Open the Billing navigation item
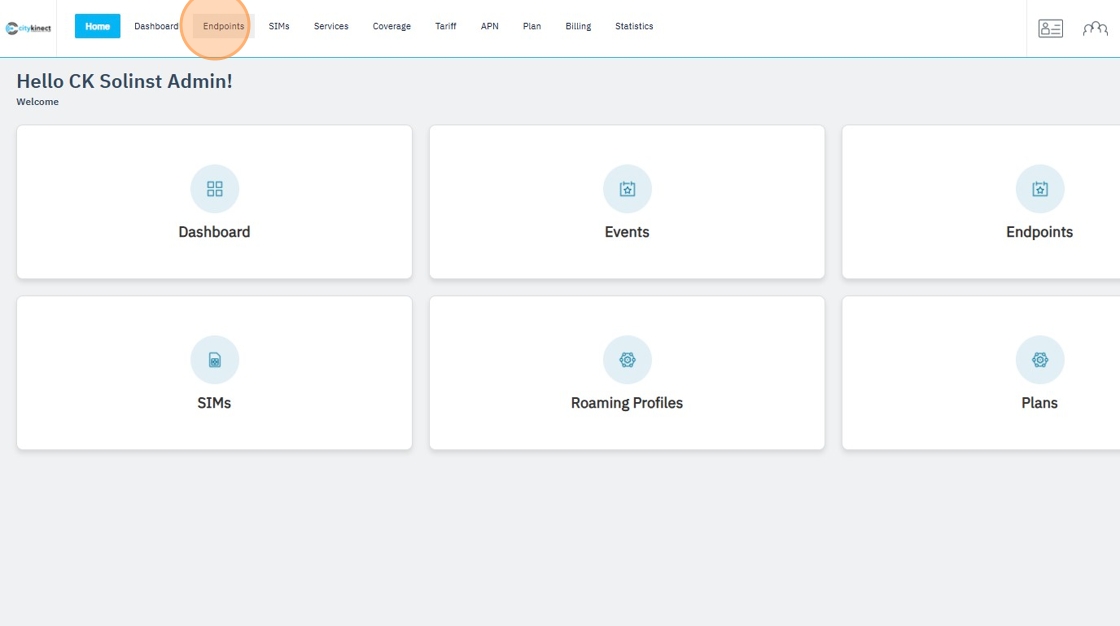 [x=578, y=26]
